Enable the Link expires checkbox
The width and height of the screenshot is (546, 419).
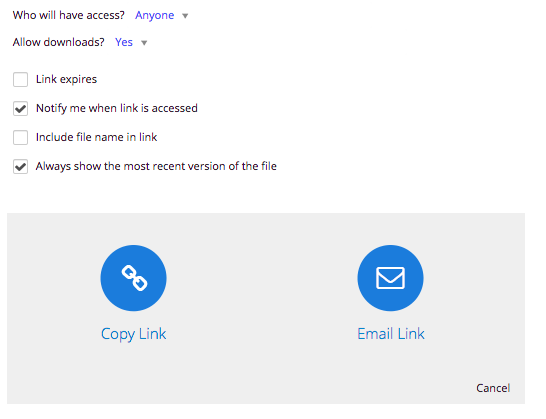click(x=21, y=79)
